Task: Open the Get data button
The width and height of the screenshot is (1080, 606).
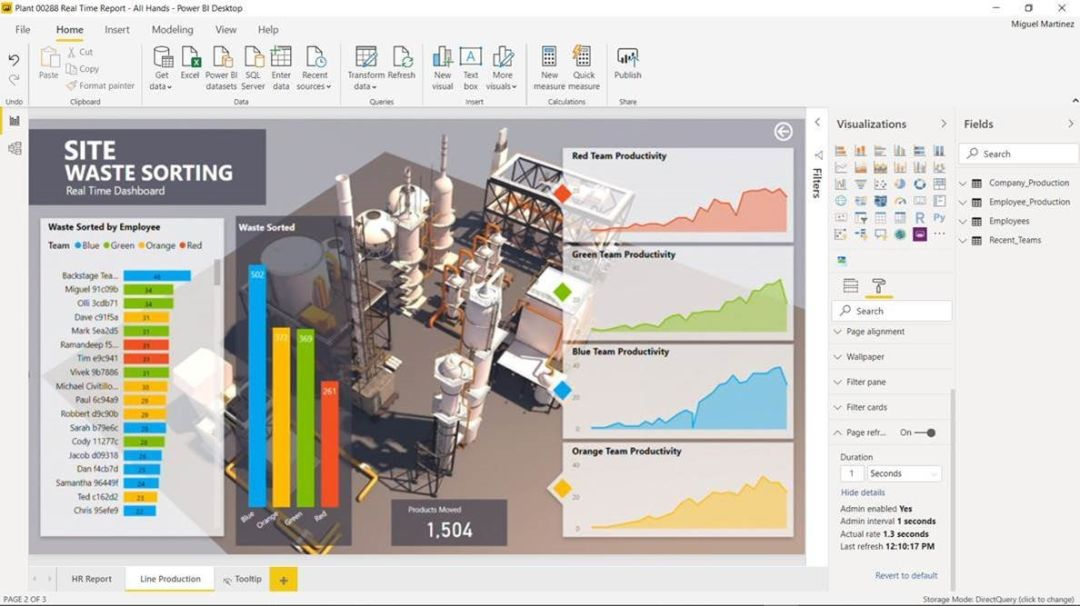Action: point(162,68)
